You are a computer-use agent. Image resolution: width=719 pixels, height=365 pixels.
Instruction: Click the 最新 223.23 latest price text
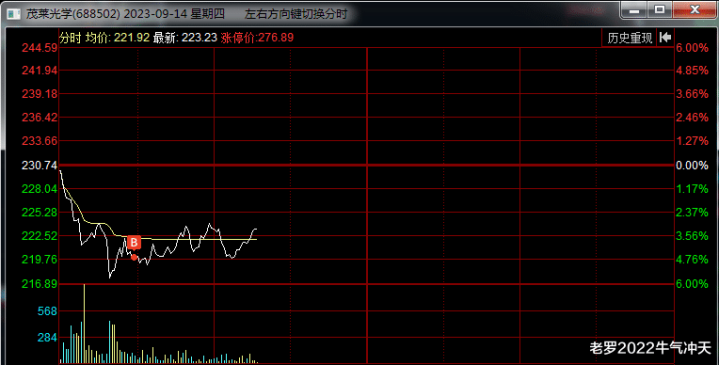pyautogui.click(x=185, y=38)
